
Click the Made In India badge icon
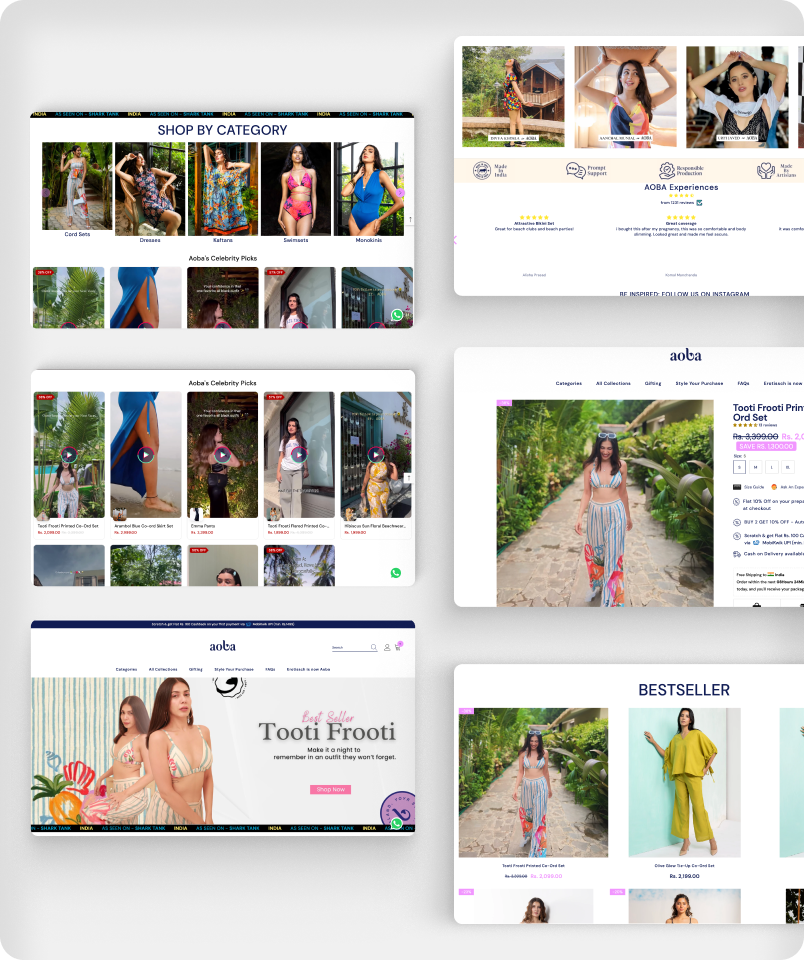(x=481, y=171)
